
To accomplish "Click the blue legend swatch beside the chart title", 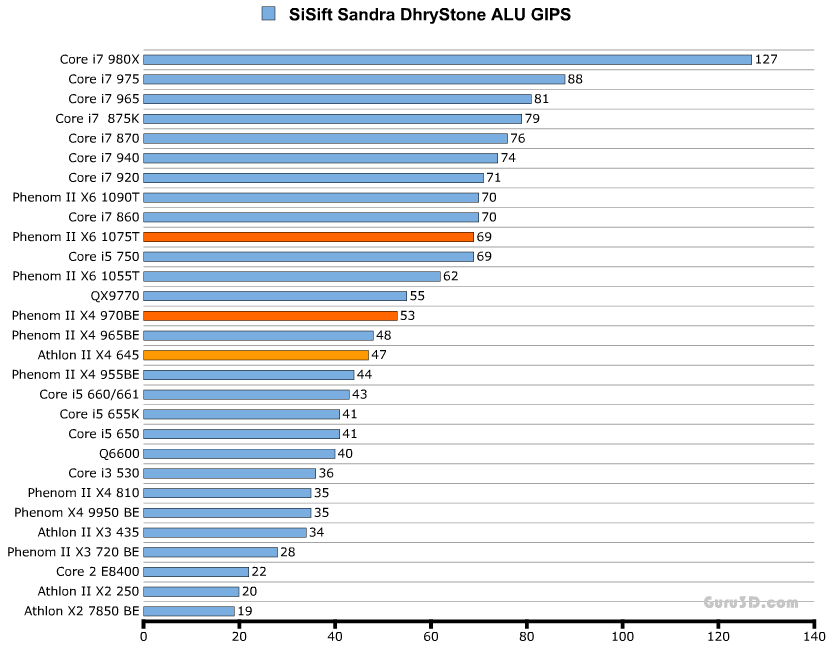I will (x=268, y=14).
